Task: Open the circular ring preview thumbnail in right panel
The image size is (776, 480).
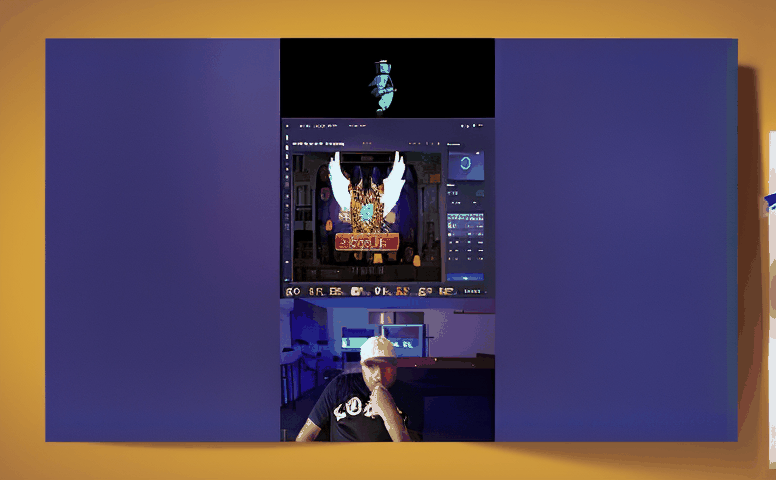Action: click(465, 165)
